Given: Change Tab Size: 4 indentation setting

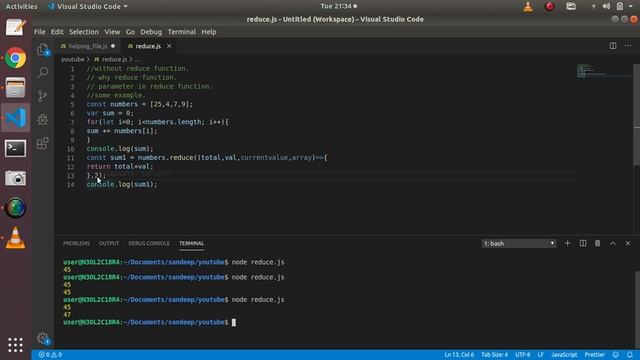Looking at the screenshot, I should click(x=494, y=355).
